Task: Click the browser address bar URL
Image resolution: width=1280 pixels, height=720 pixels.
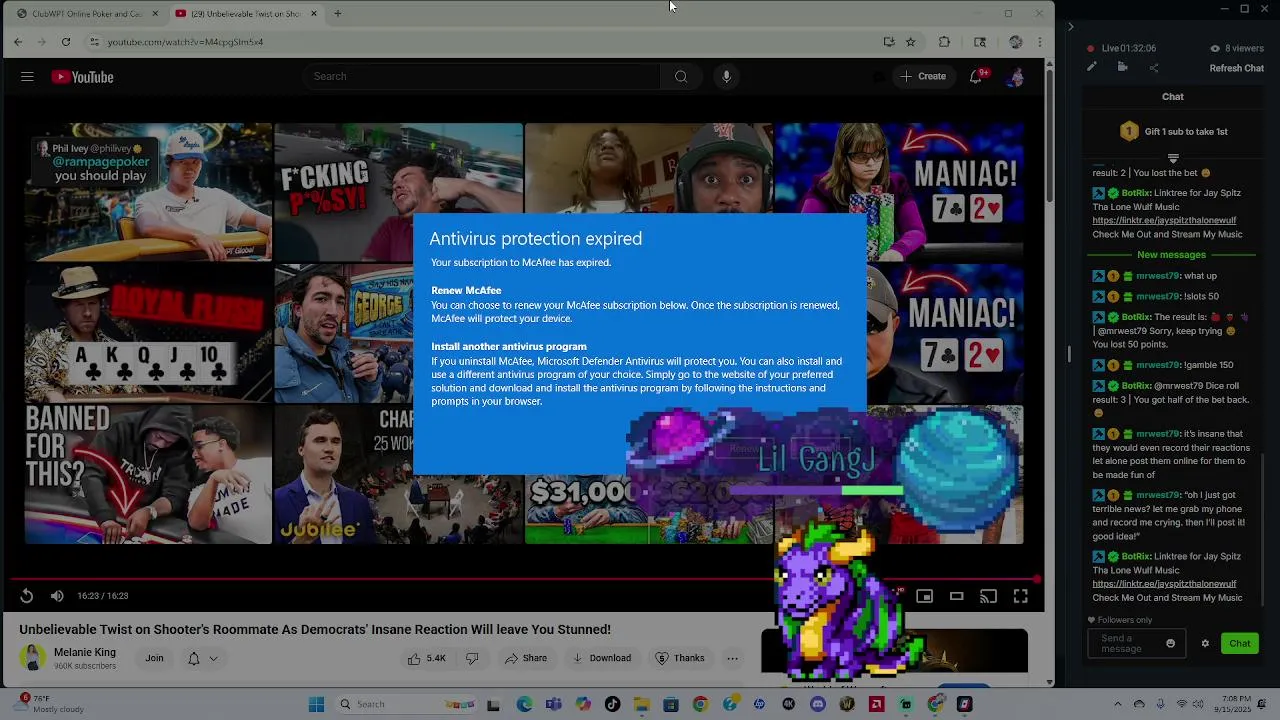Action: (x=185, y=42)
